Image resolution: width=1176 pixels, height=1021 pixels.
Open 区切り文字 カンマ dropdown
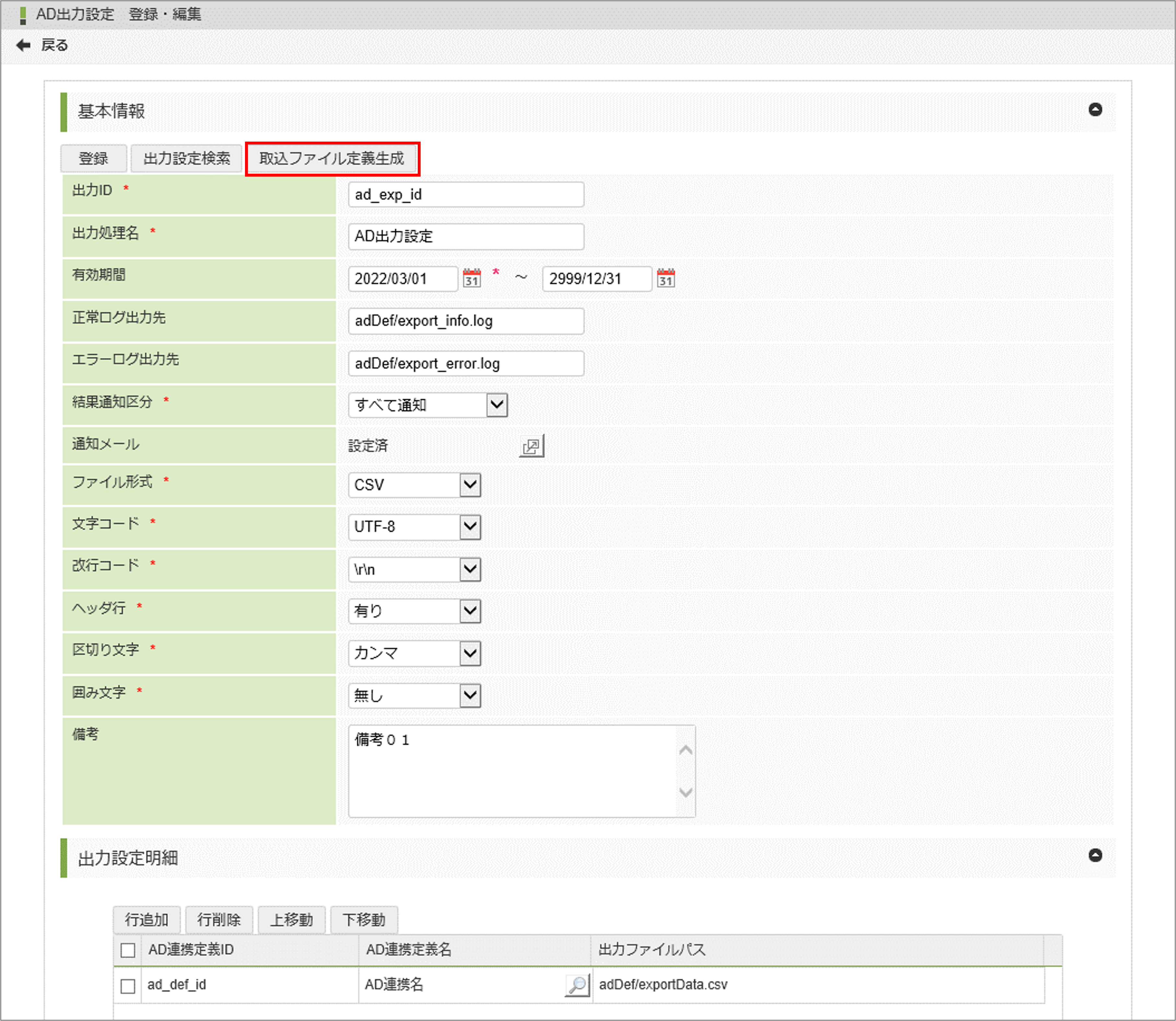click(470, 653)
